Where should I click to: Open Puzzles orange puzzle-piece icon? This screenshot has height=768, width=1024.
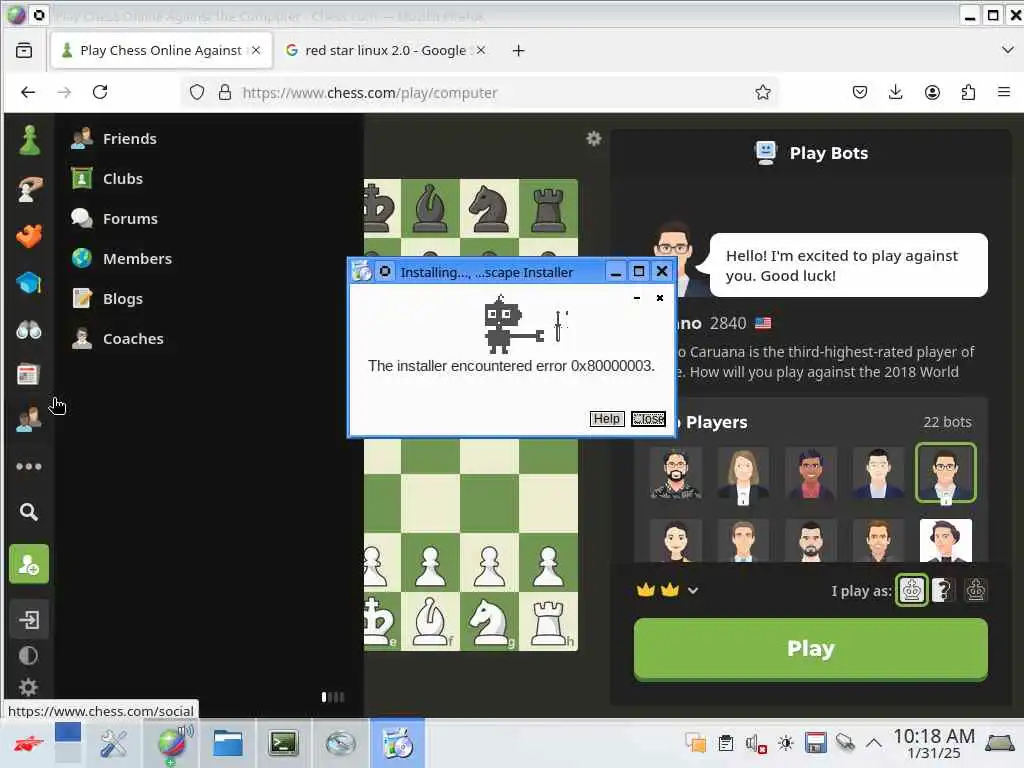(29, 236)
